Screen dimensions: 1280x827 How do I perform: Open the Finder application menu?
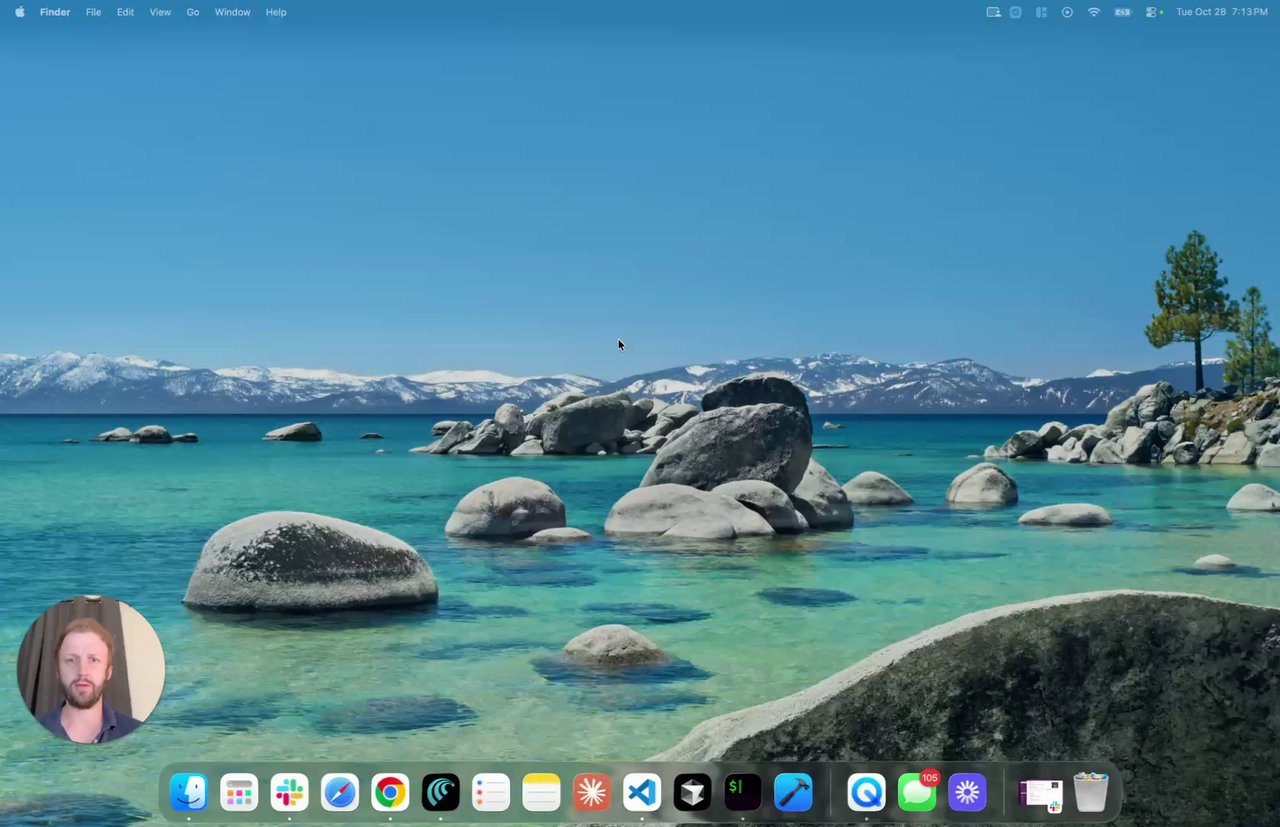[55, 12]
